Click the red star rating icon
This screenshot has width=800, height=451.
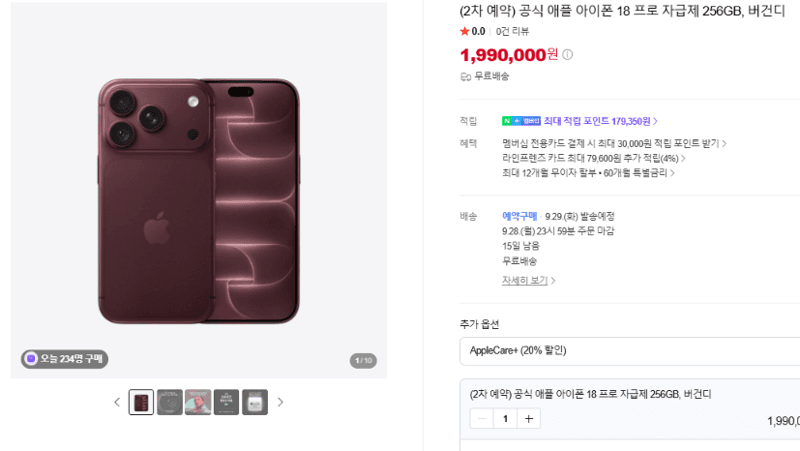pyautogui.click(x=464, y=32)
